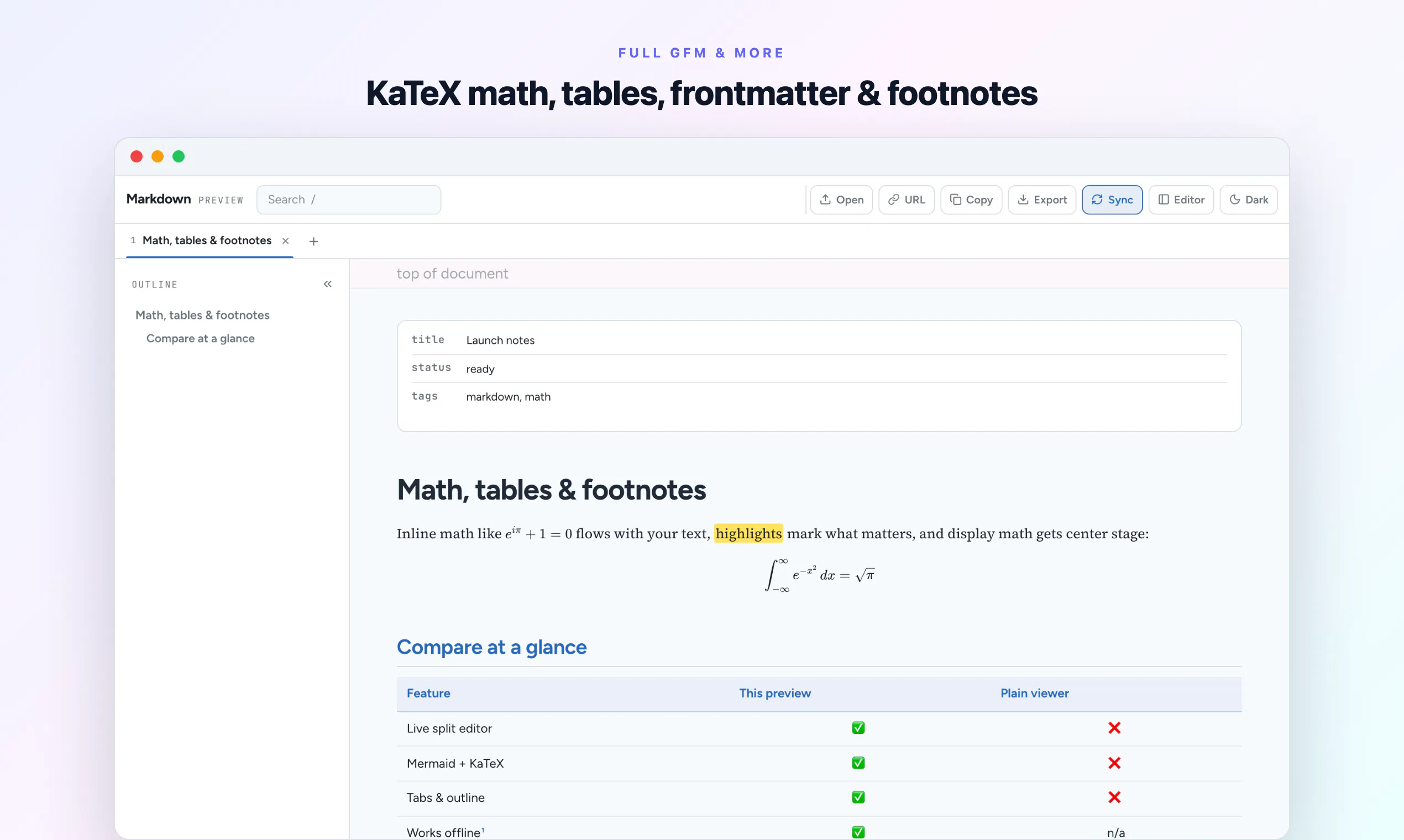Screen dimensions: 1404x840
Task: Click the red cross in Live split editor row
Action: pos(1114,728)
